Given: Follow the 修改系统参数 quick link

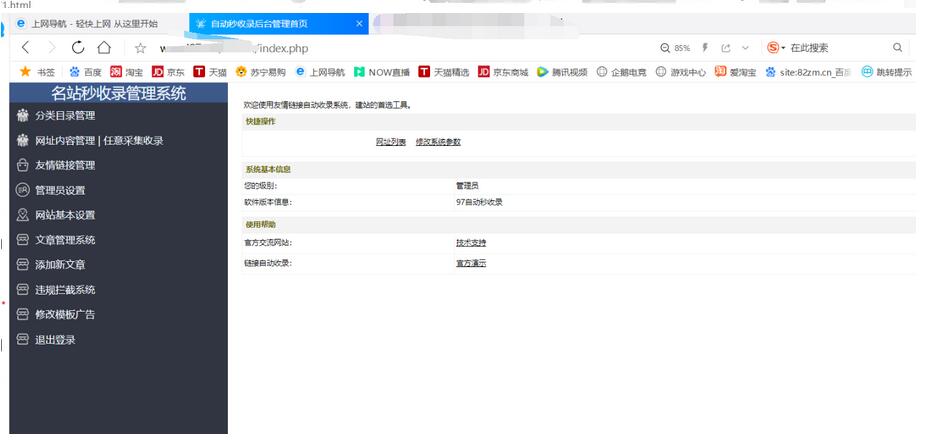Looking at the screenshot, I should click(439, 142).
